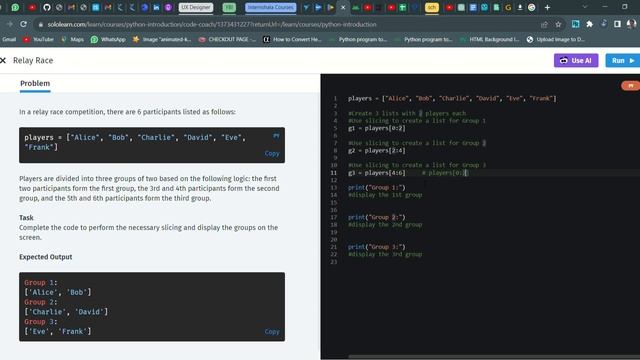Open the WhatsApp bookmark
Viewport: 640px width, 360px height.
point(108,40)
